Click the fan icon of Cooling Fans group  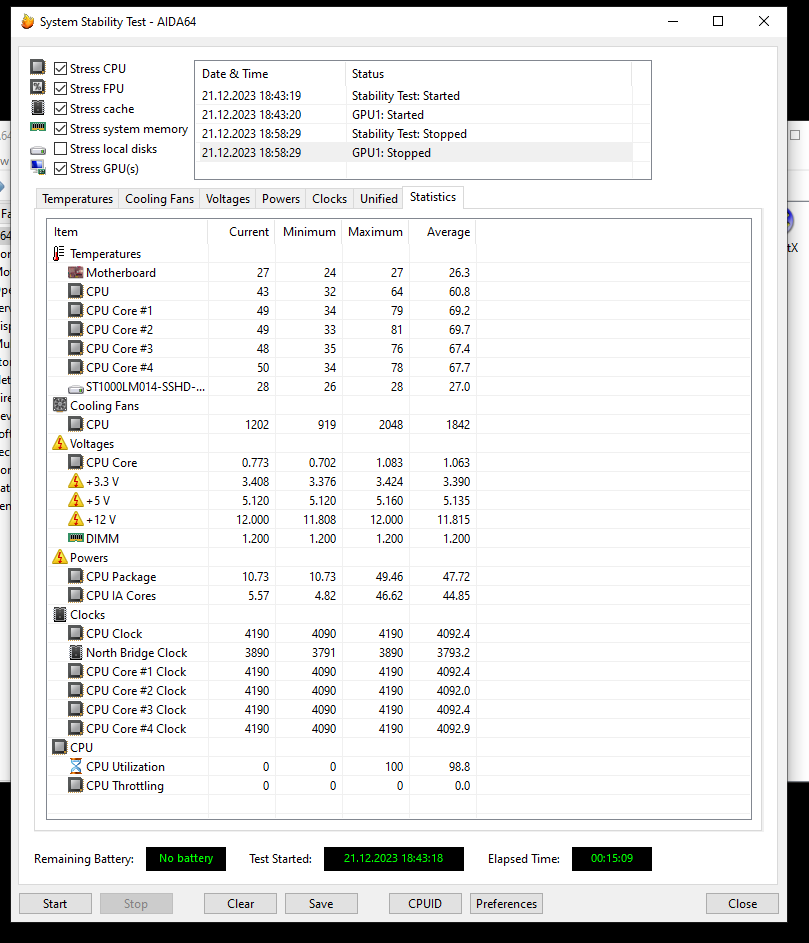(x=60, y=405)
